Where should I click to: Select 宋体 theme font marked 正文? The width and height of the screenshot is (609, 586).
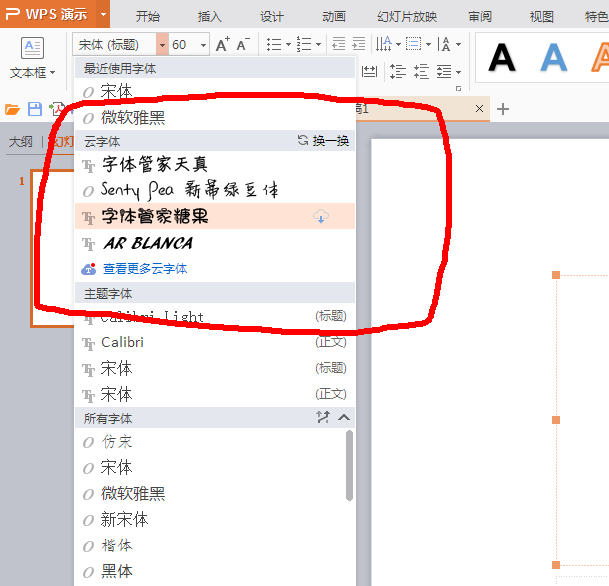215,394
